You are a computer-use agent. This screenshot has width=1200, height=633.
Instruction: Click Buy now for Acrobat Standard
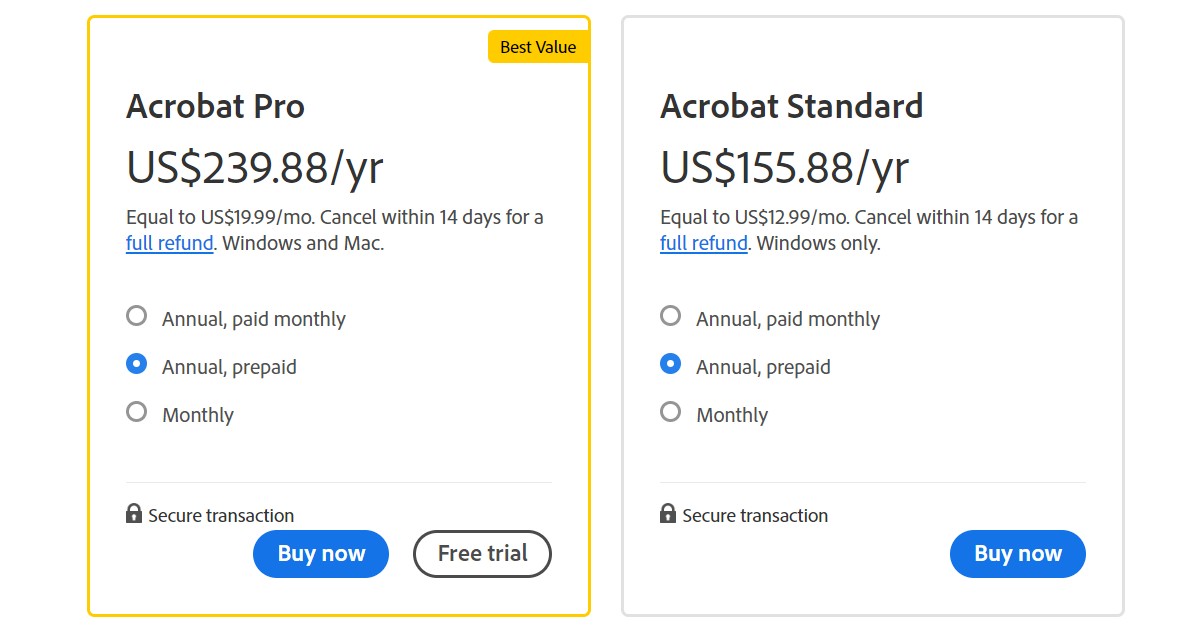[x=1017, y=553]
